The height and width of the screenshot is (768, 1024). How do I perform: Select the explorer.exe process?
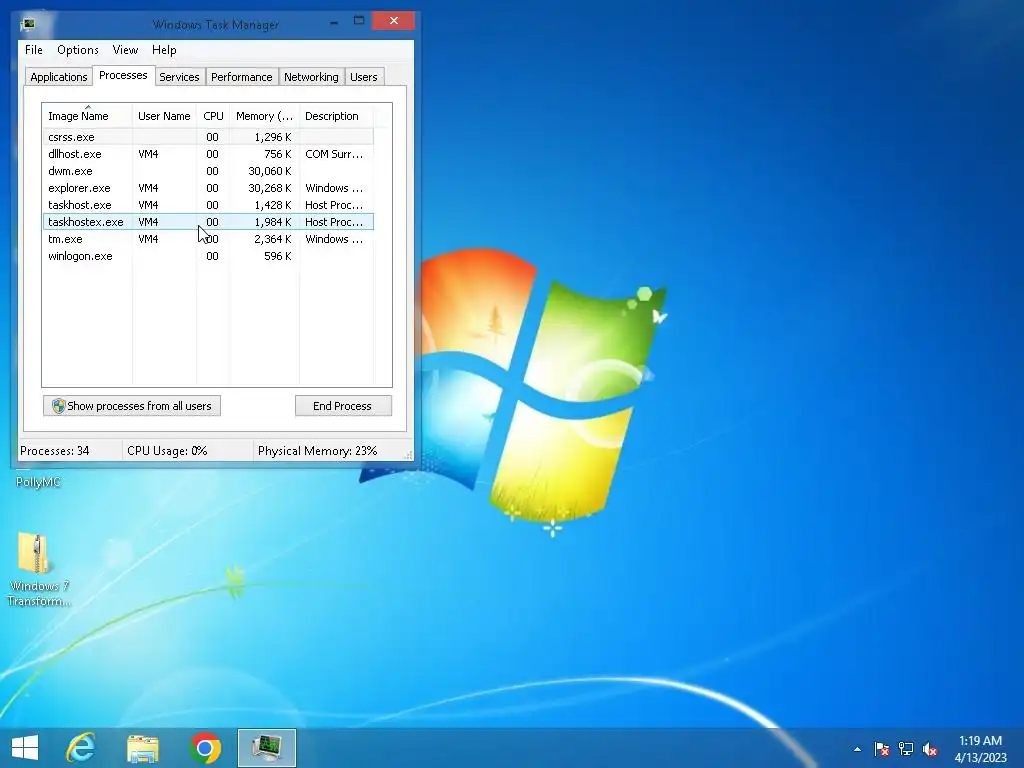(x=208, y=188)
